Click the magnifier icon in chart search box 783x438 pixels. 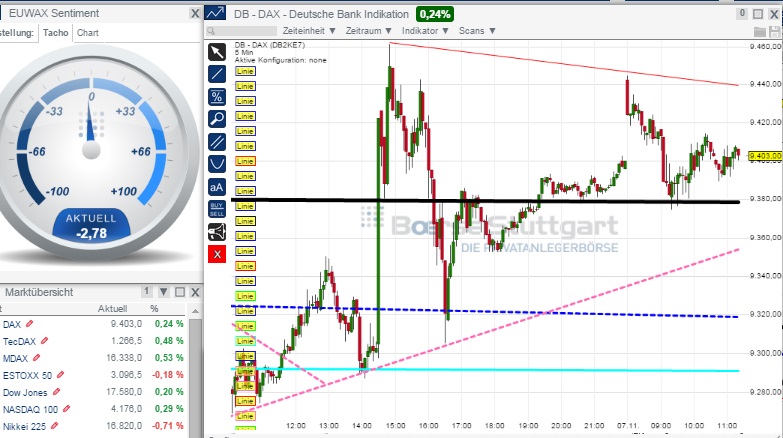click(211, 31)
